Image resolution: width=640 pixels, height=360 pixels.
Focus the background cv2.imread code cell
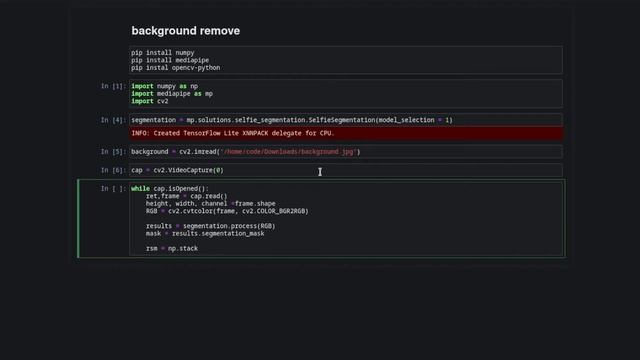(x=346, y=152)
